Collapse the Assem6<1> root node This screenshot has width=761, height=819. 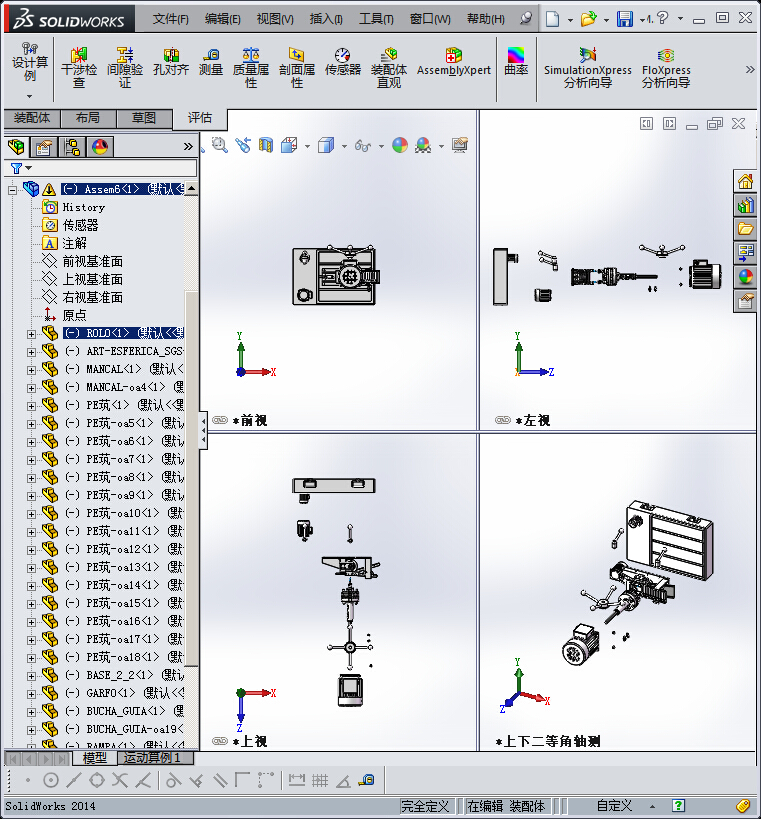(x=12, y=190)
